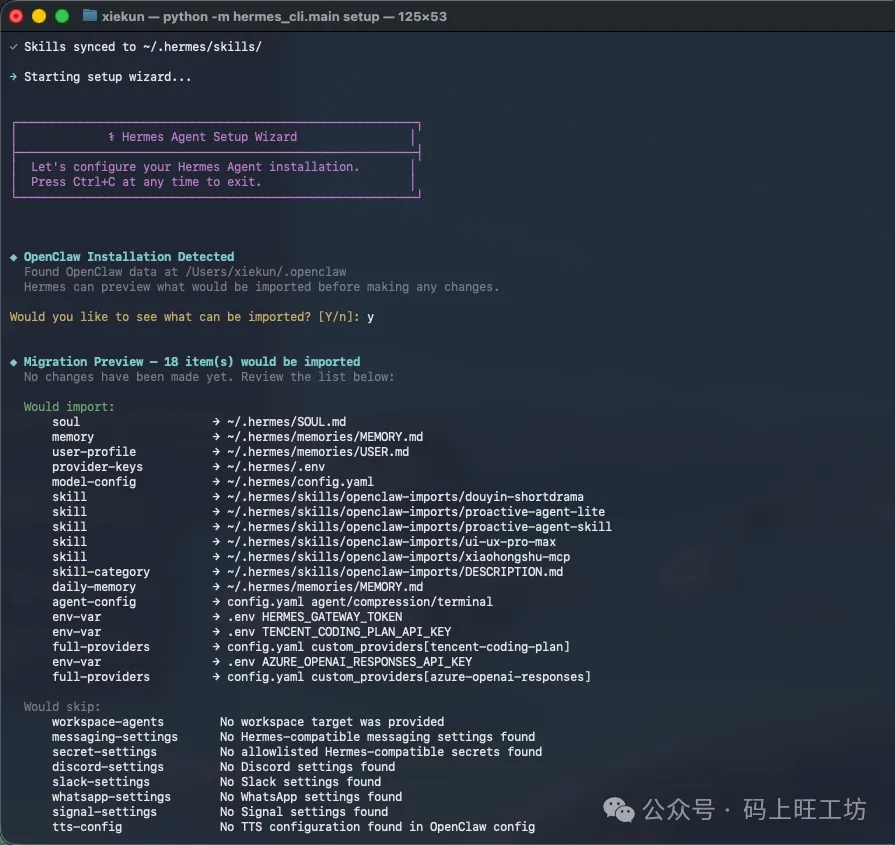
Task: Click the path '~/.hermes/config.yaml'
Action: 300,482
